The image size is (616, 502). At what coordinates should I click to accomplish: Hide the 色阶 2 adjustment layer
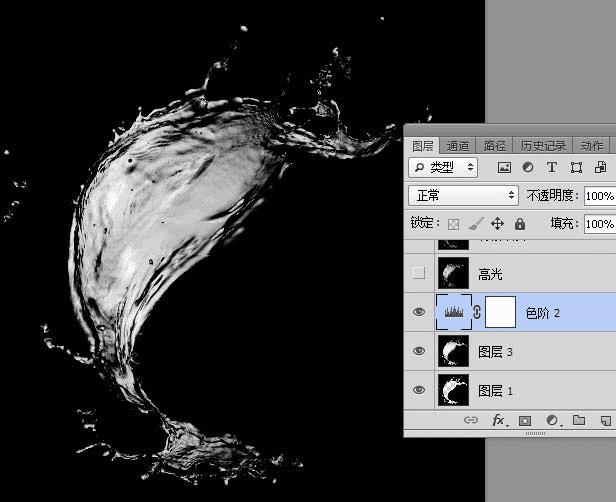pos(419,312)
